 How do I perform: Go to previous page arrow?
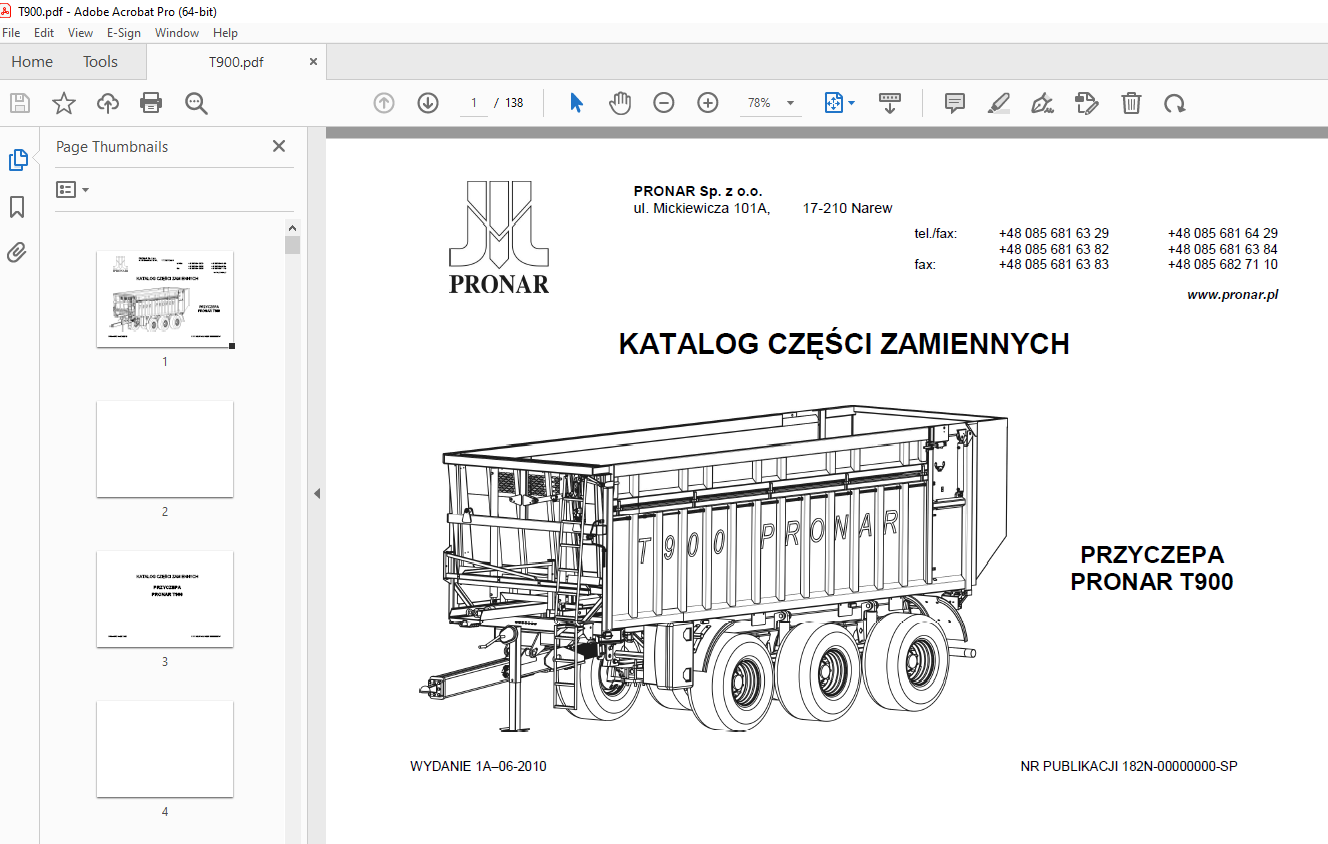384,103
